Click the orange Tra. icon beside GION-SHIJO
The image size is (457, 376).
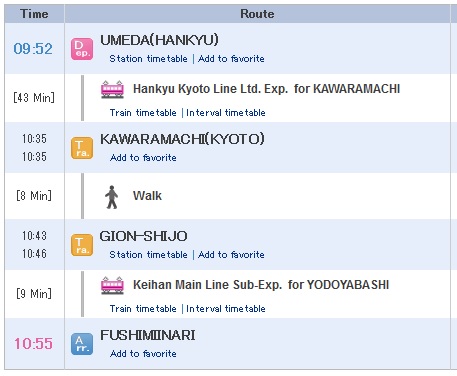tap(82, 245)
